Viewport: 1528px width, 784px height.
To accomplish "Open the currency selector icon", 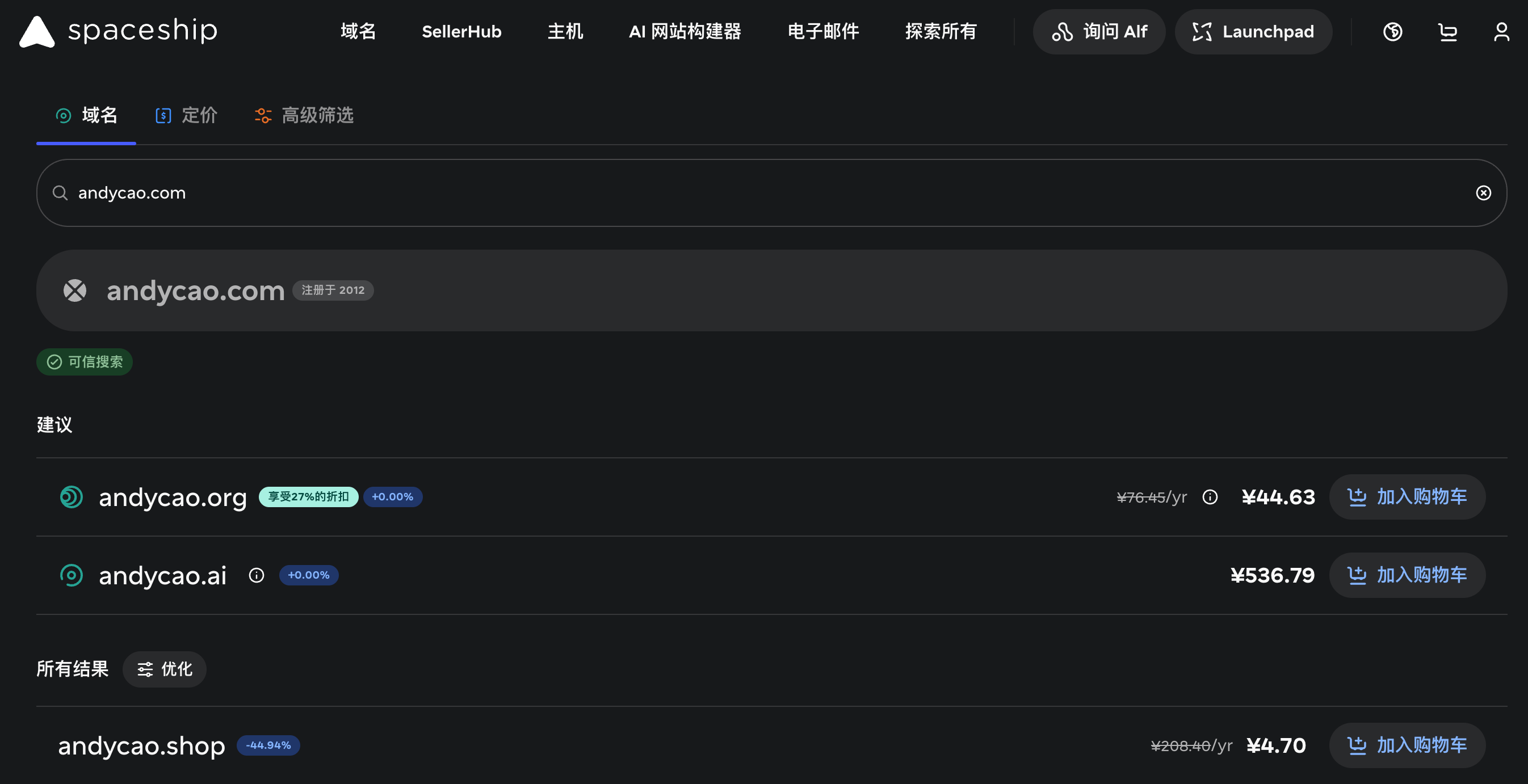I will click(x=1392, y=31).
